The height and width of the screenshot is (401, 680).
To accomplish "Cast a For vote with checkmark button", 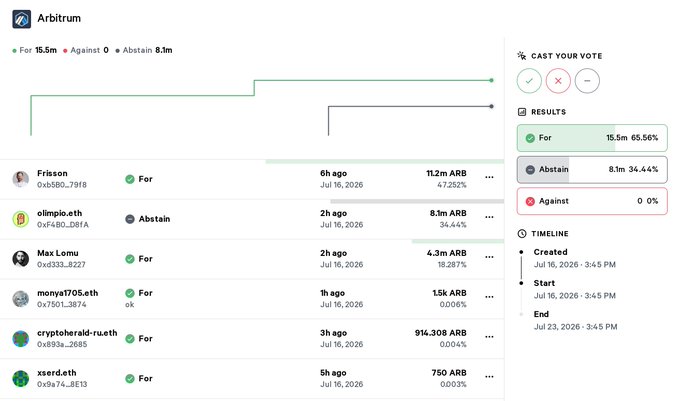I will tap(529, 81).
